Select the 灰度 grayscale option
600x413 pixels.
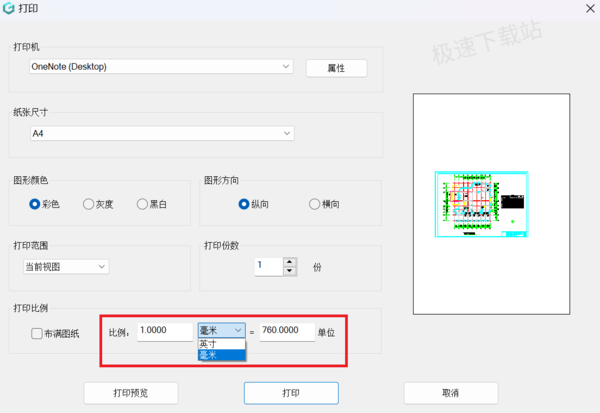coord(88,204)
